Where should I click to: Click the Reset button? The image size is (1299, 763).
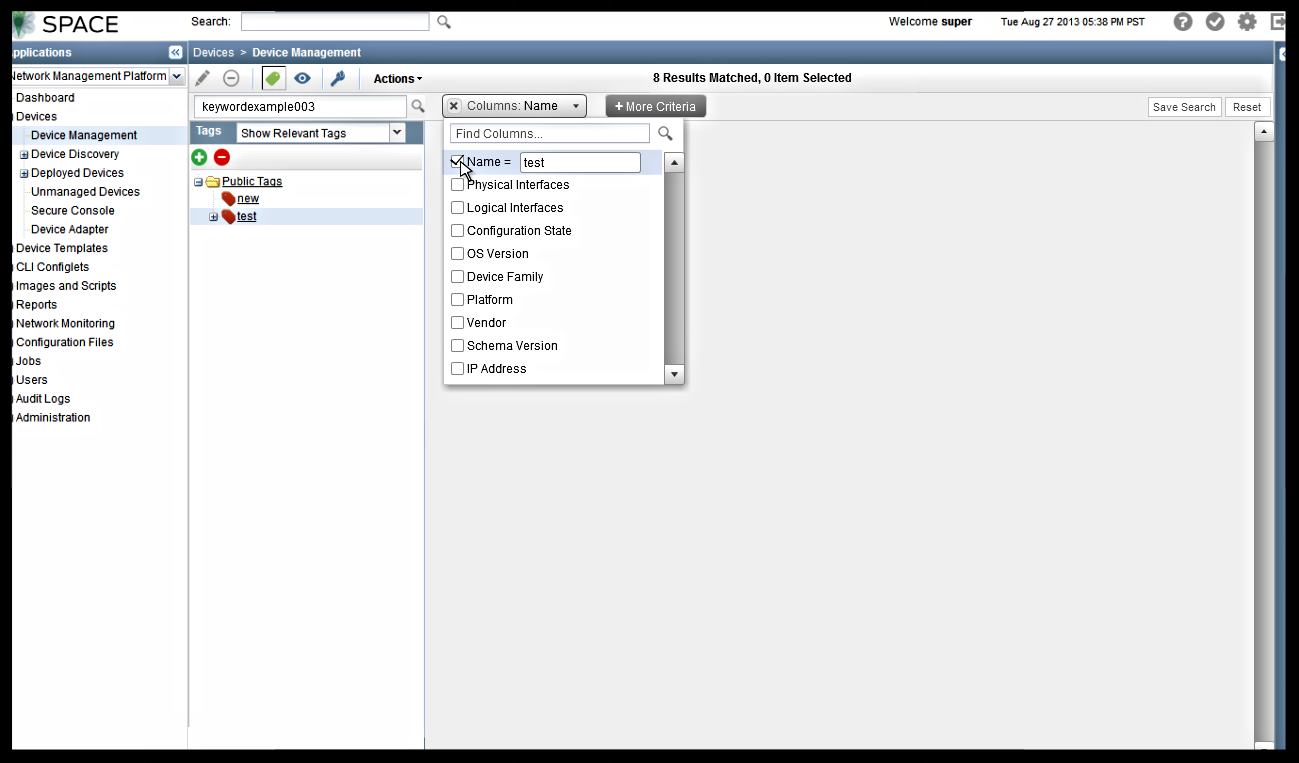pos(1247,107)
